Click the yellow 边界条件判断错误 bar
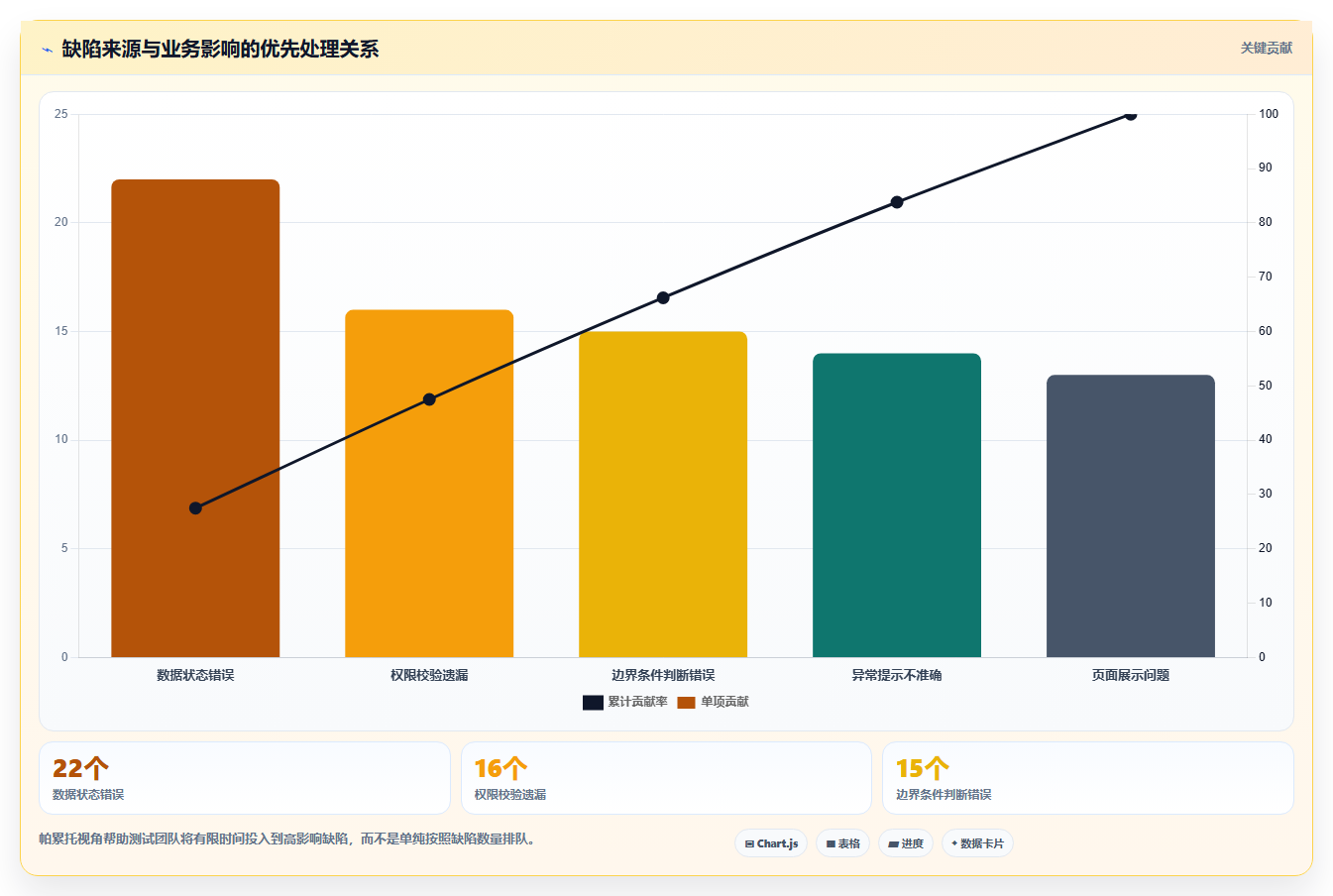This screenshot has width=1333, height=896. pos(663,495)
